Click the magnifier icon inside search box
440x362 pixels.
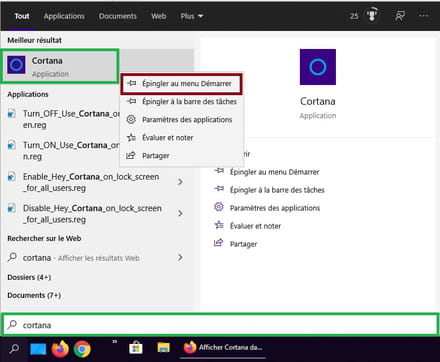click(12, 324)
